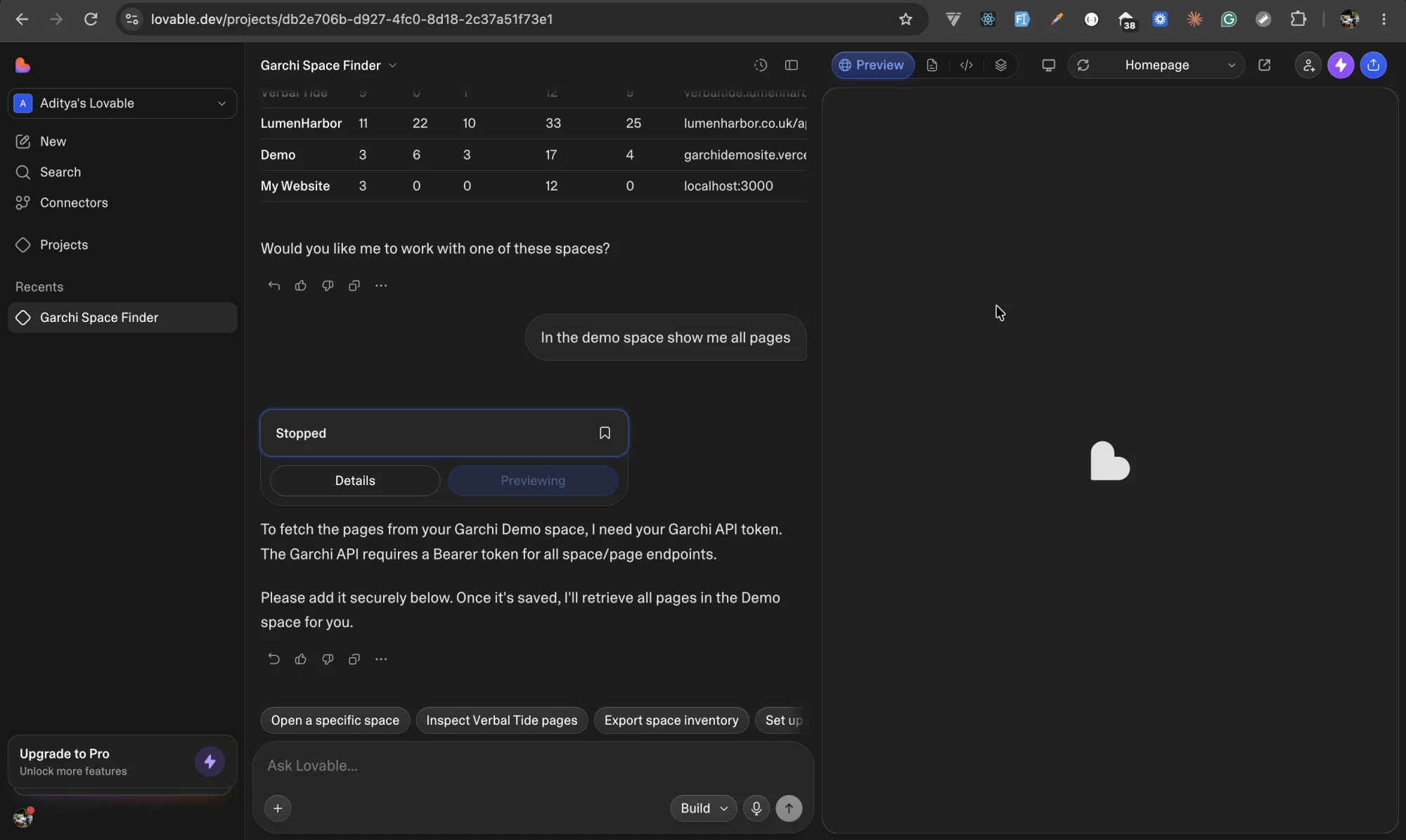Expand the Aditya's Lovable workspace dropdown
1406x840 pixels.
tap(122, 103)
